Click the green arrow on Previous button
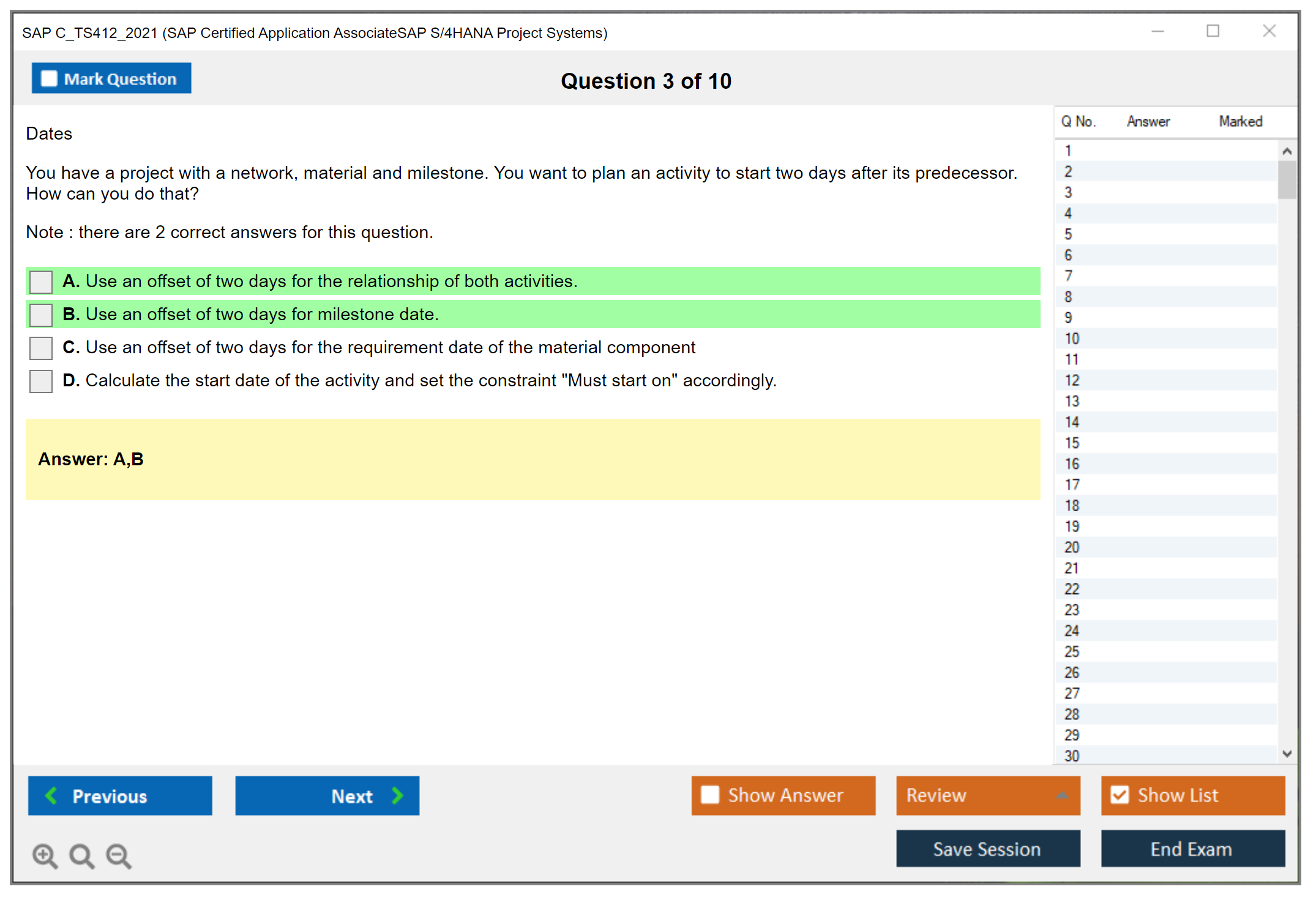This screenshot has height=900, width=1316. 51,795
